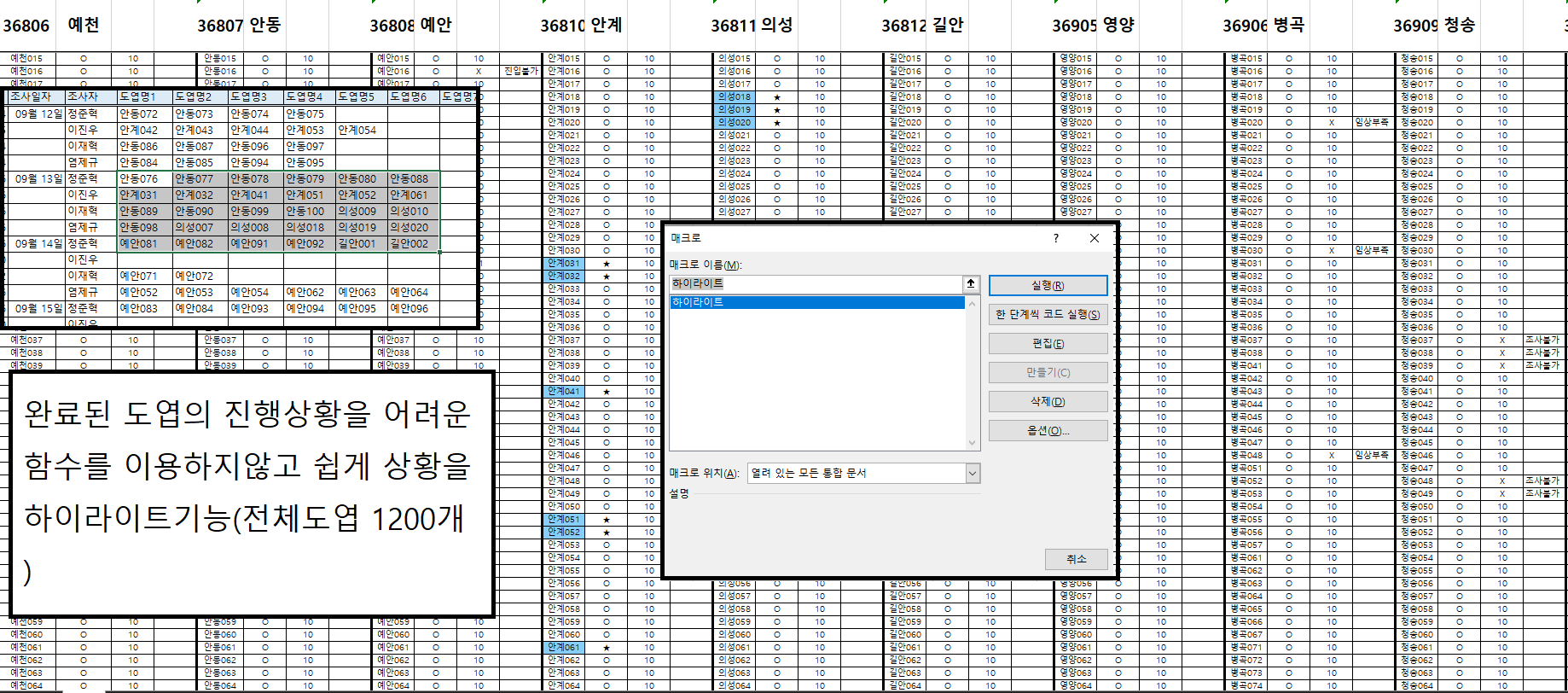Screen dimensions: 1568x693
Task: Click the 진입불가 note cell
Action: (520, 71)
